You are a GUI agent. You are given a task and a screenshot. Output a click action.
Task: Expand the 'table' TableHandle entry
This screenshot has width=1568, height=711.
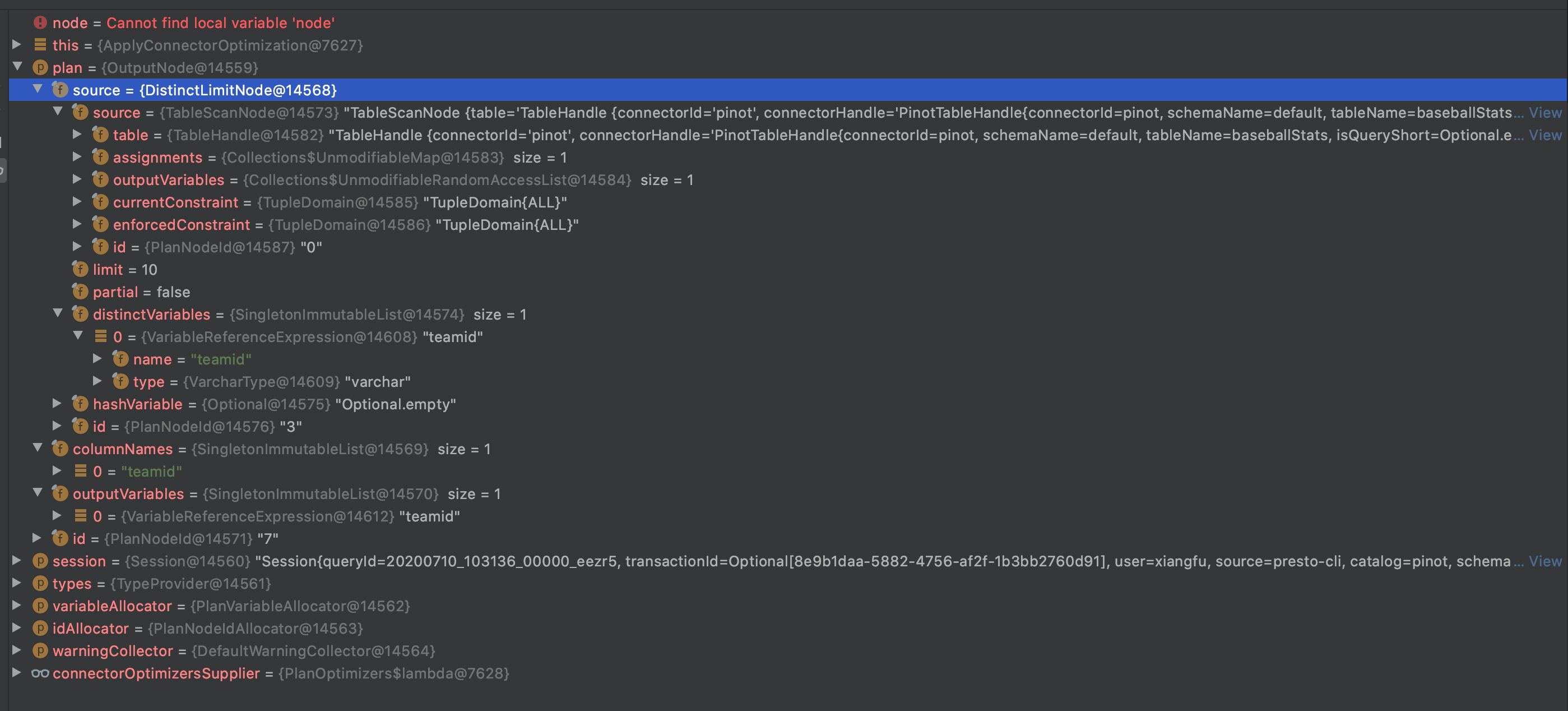(x=77, y=134)
